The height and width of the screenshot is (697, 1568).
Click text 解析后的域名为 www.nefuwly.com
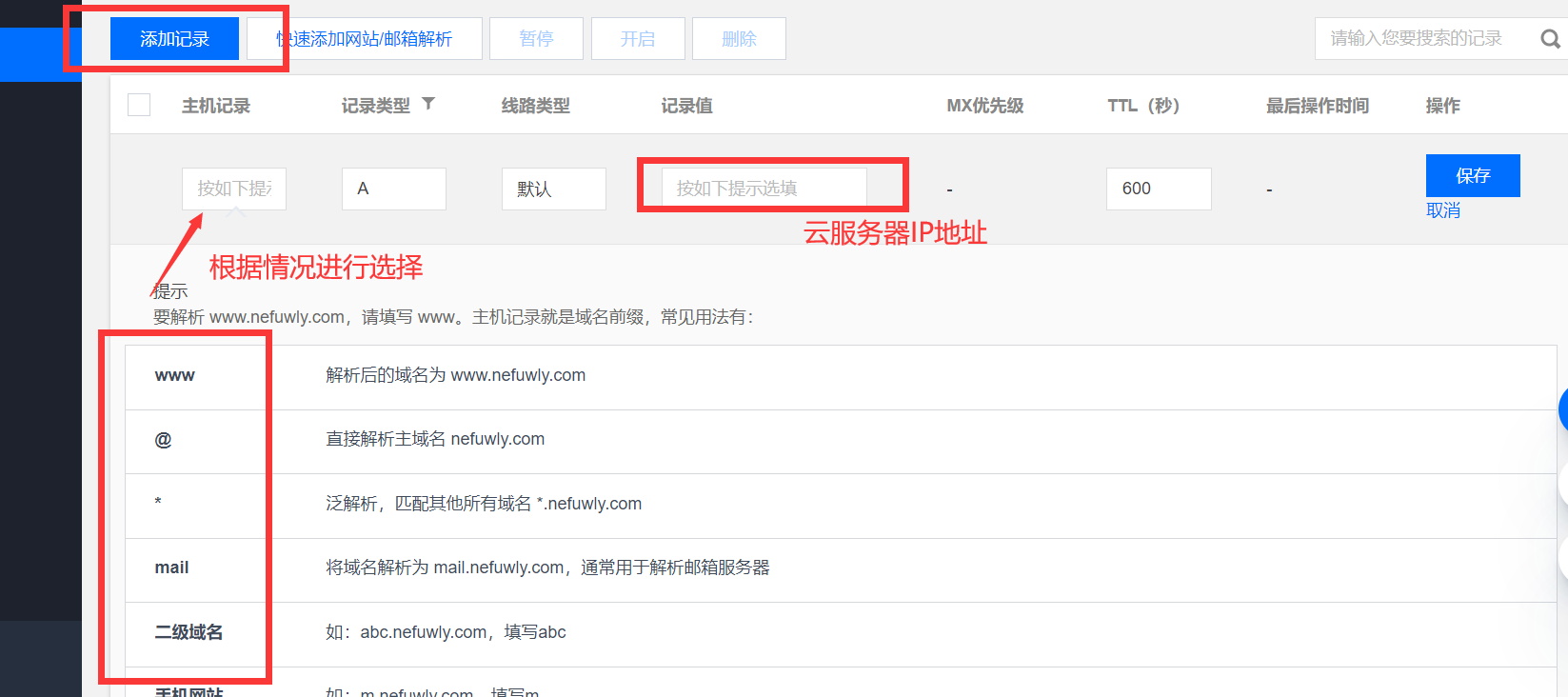(456, 375)
